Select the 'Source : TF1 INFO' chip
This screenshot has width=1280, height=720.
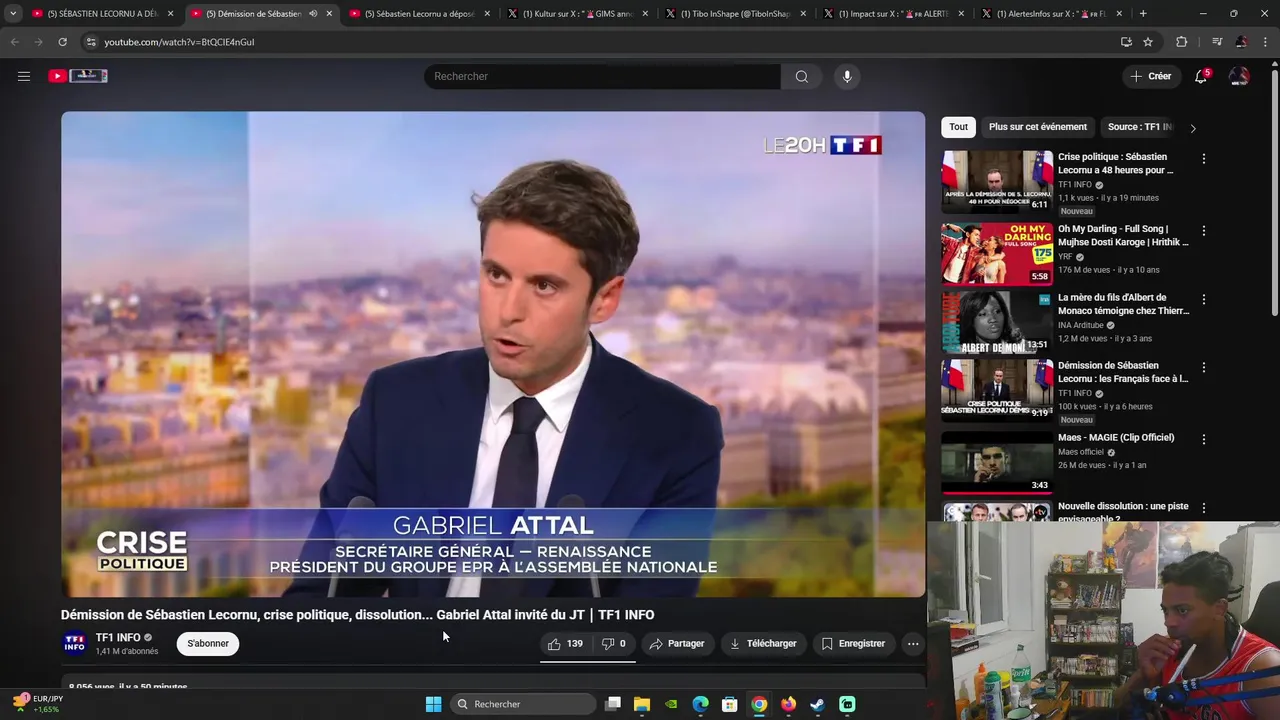click(x=1139, y=127)
